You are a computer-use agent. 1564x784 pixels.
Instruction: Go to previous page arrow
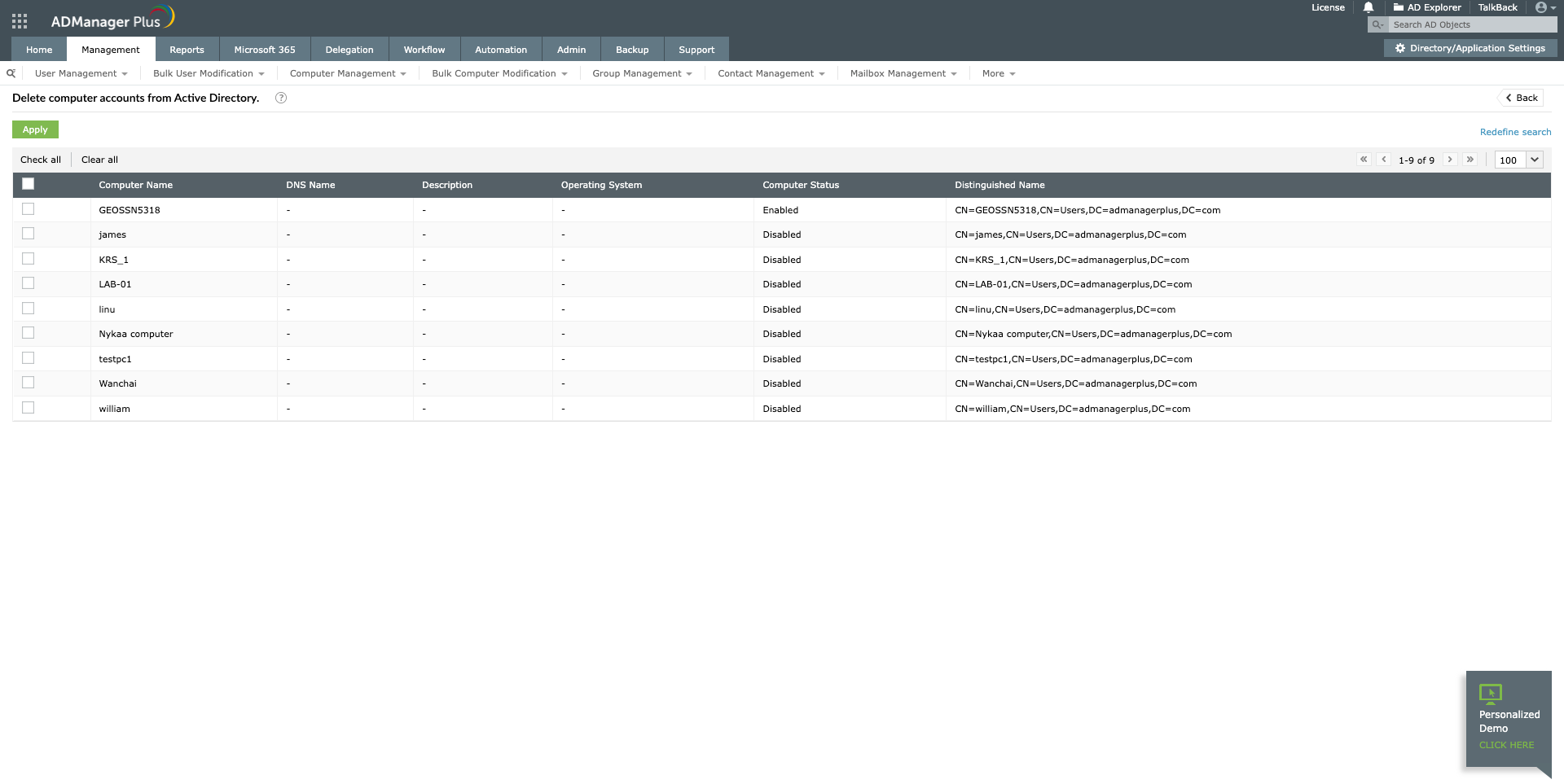(1384, 160)
